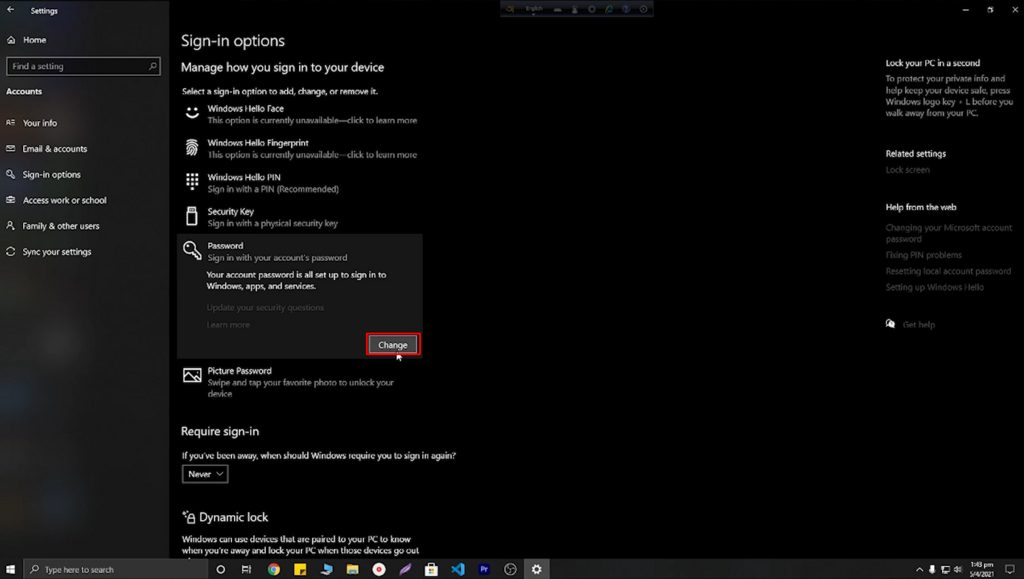Open File Explorer from taskbar
Screen dimensions: 1024x579
353,569
